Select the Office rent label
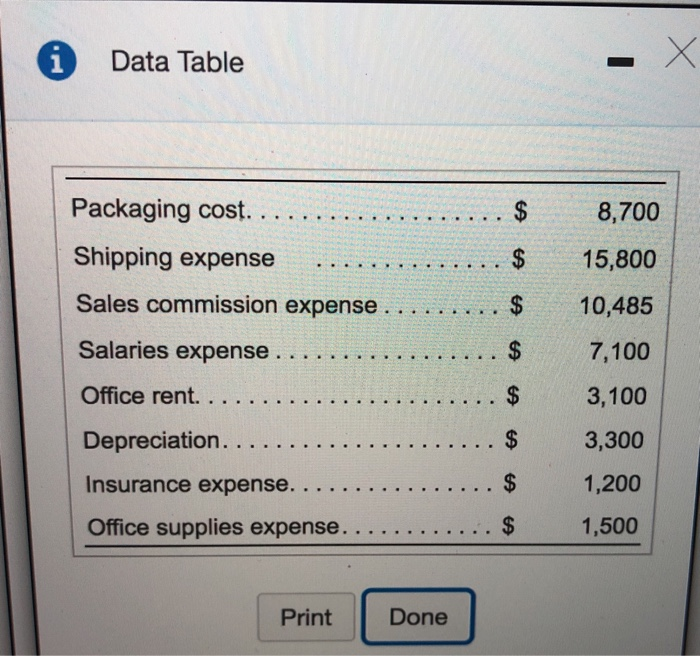The height and width of the screenshot is (656, 700). click(140, 396)
